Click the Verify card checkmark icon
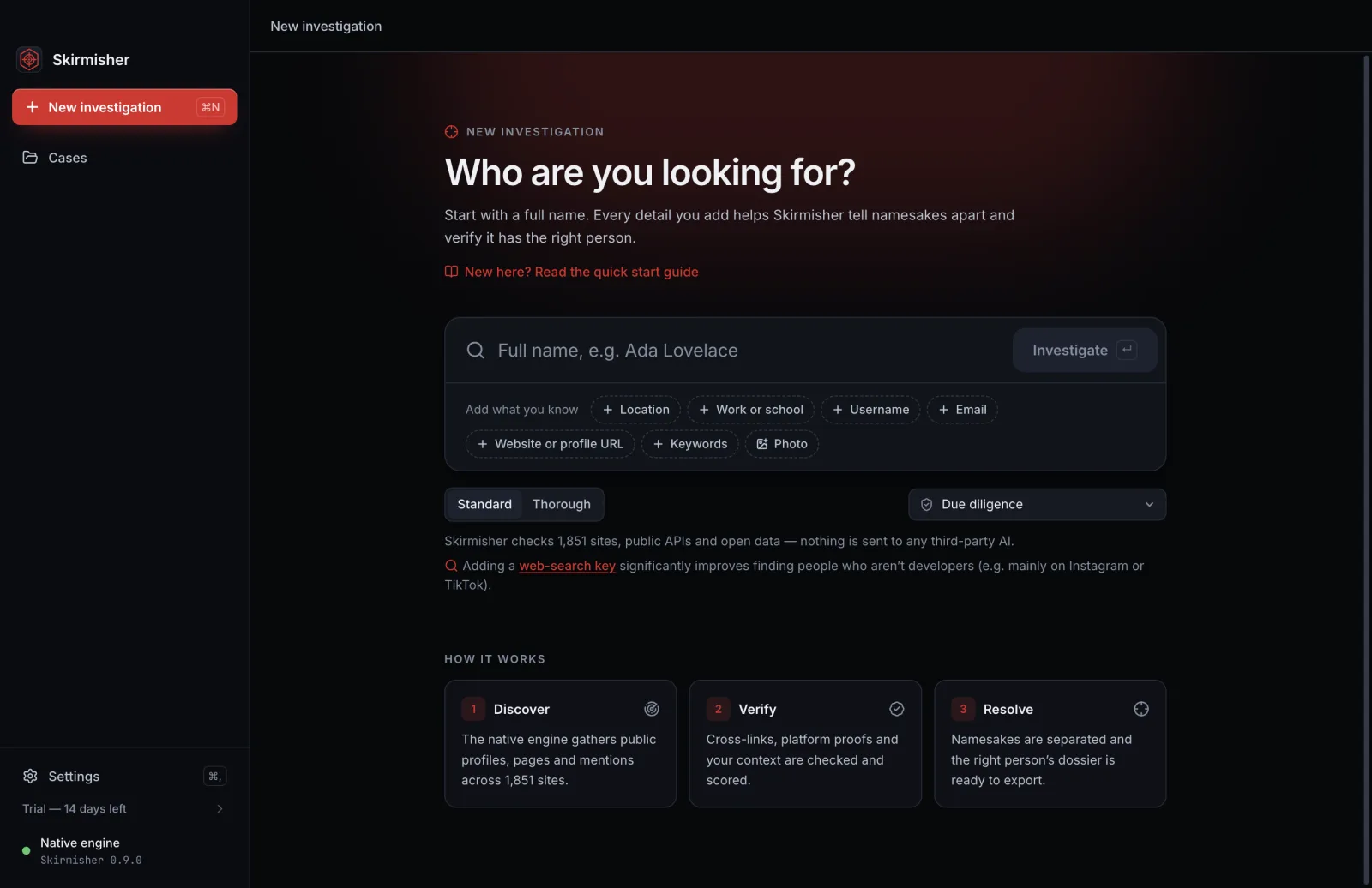 pos(897,709)
